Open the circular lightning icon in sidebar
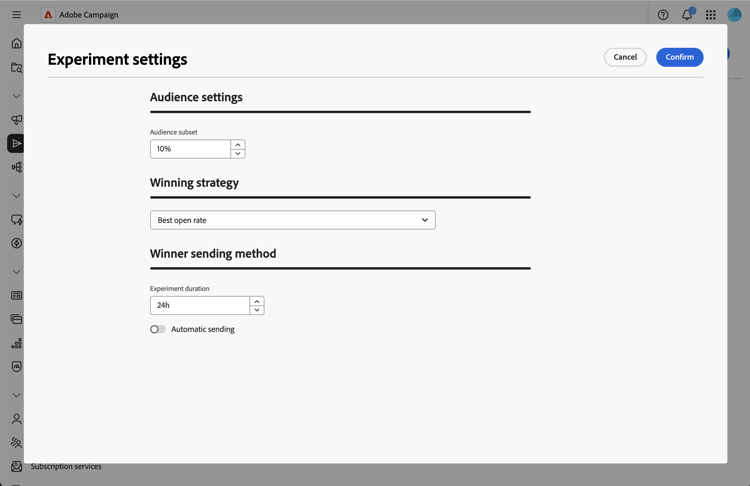The image size is (750, 486). 16,243
